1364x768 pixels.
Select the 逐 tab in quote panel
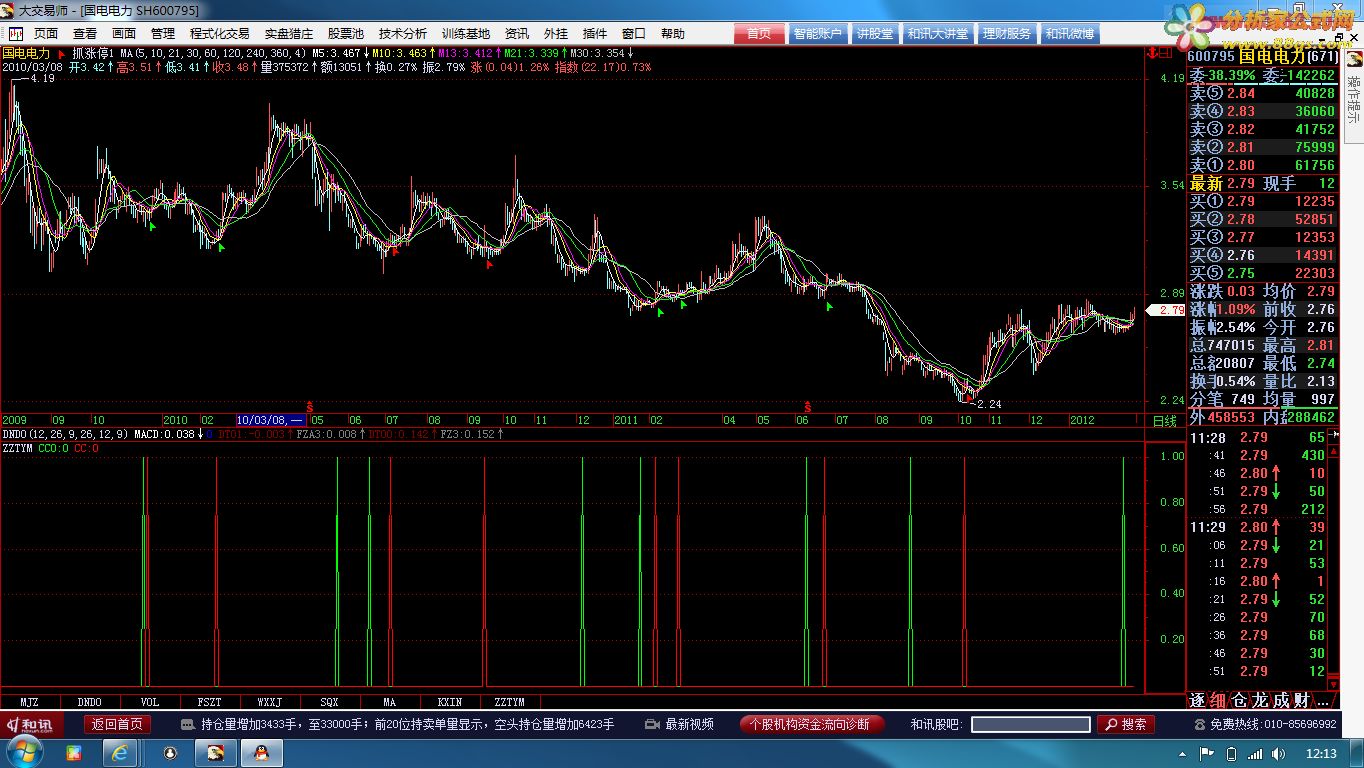coord(1198,699)
